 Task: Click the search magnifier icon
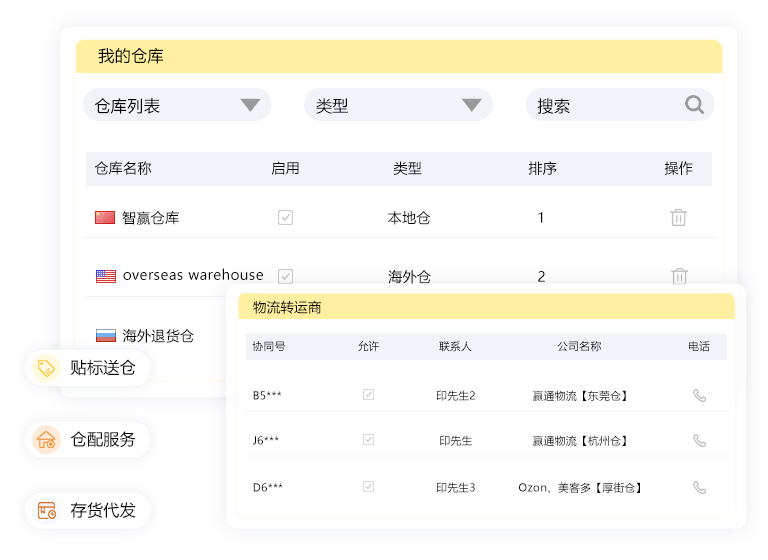[694, 105]
